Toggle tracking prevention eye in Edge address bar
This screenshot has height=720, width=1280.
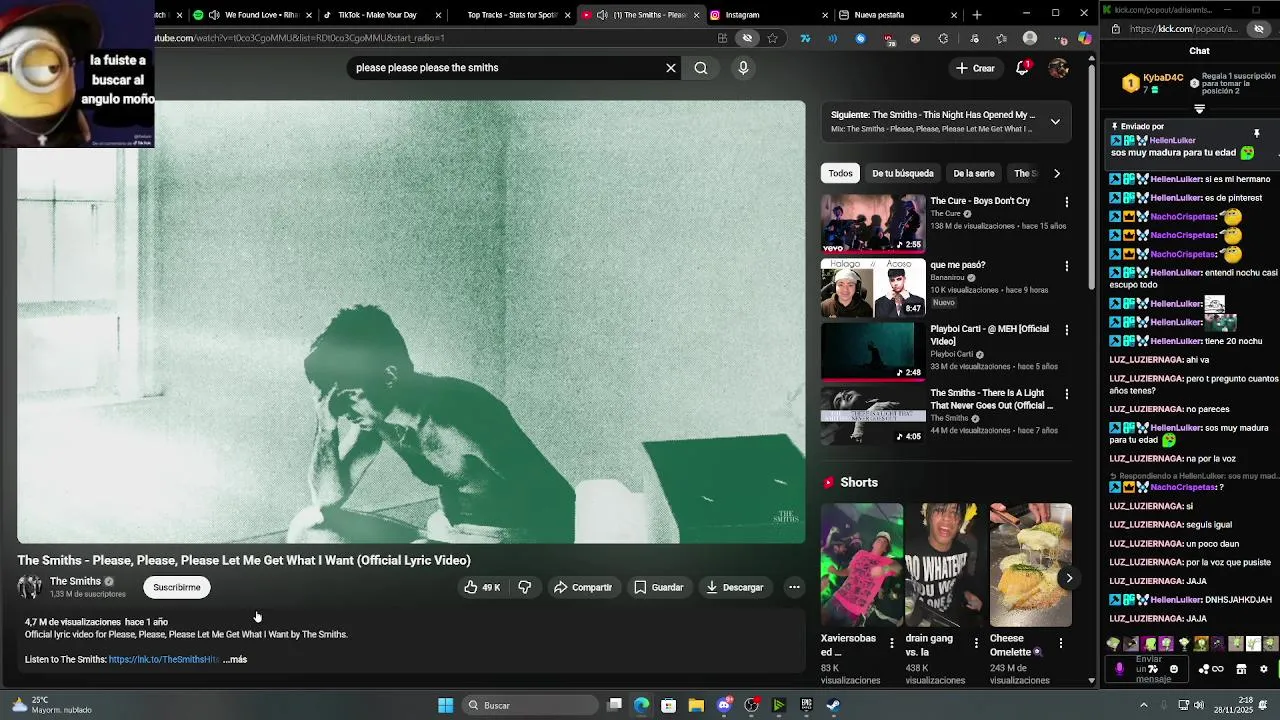(747, 38)
